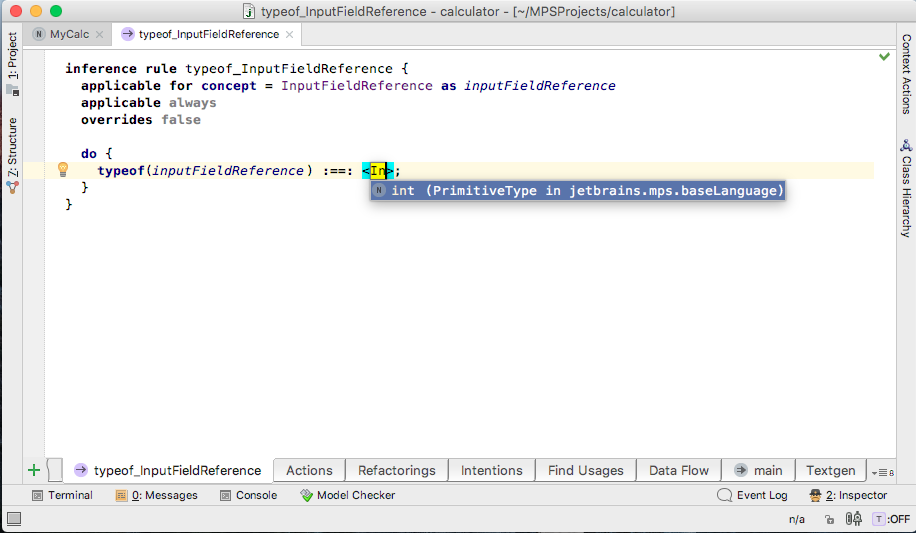Close the typeof_InputFieldReference editor tab
The width and height of the screenshot is (916, 533).
(x=289, y=34)
